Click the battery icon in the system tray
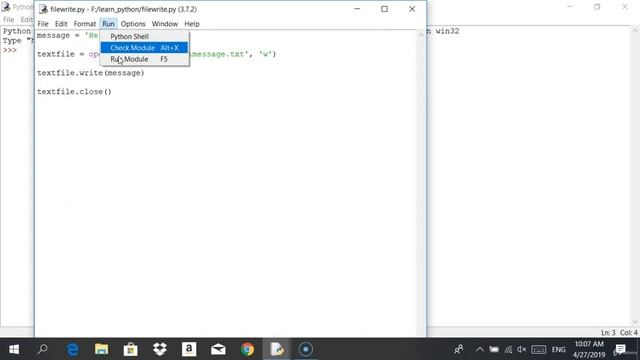640x360 pixels. (494, 349)
